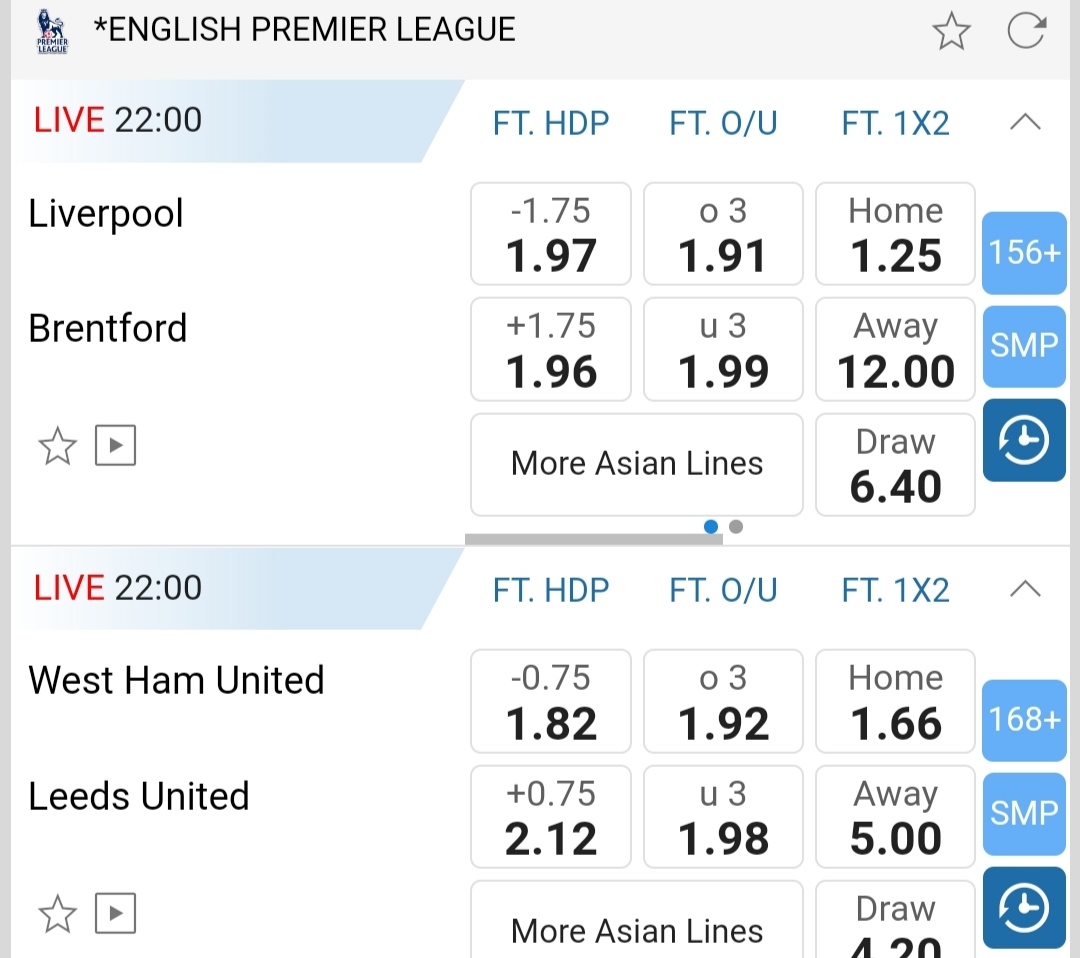Toggle favorite star for Liverpool vs Brentford
Viewport: 1080px width, 958px height.
click(x=57, y=446)
